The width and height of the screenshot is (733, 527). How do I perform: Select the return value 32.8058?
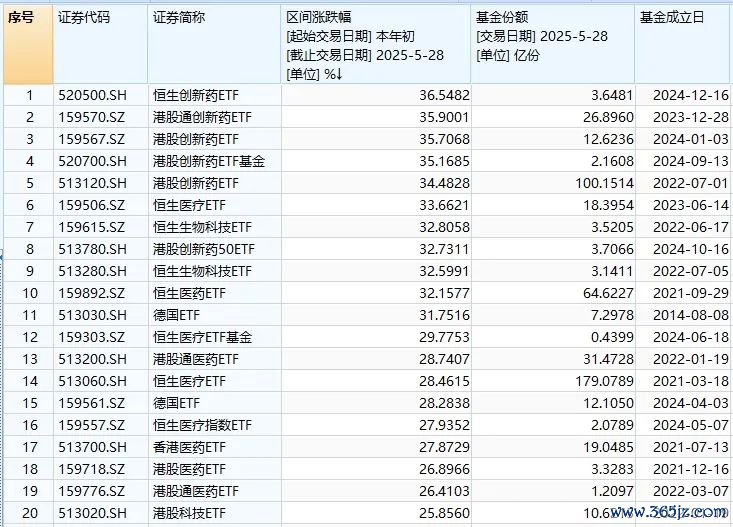pos(444,227)
